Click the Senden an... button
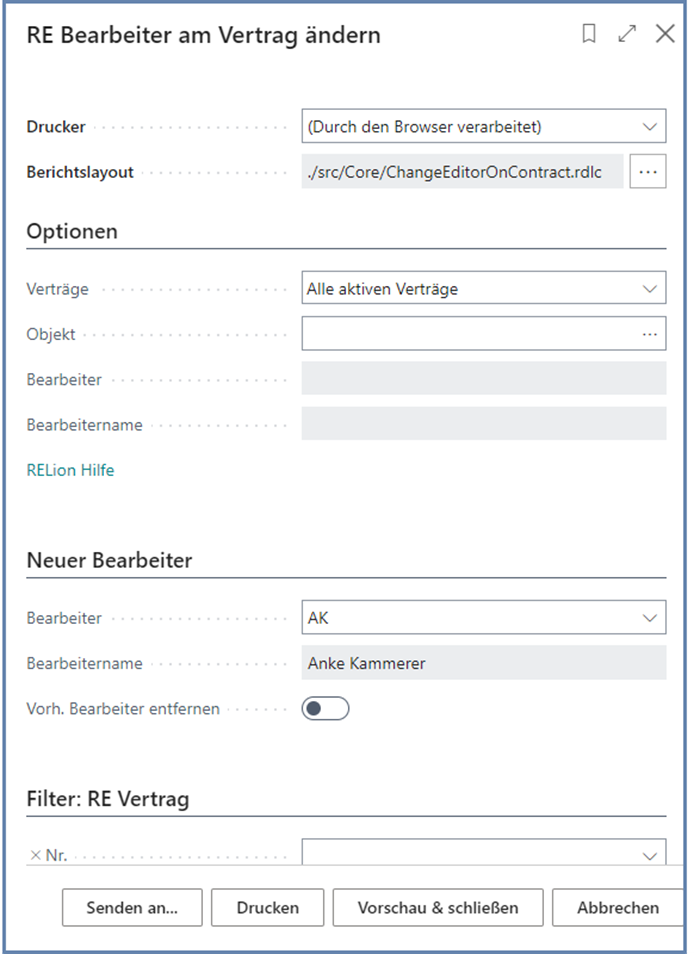The width and height of the screenshot is (694, 954). 132,907
